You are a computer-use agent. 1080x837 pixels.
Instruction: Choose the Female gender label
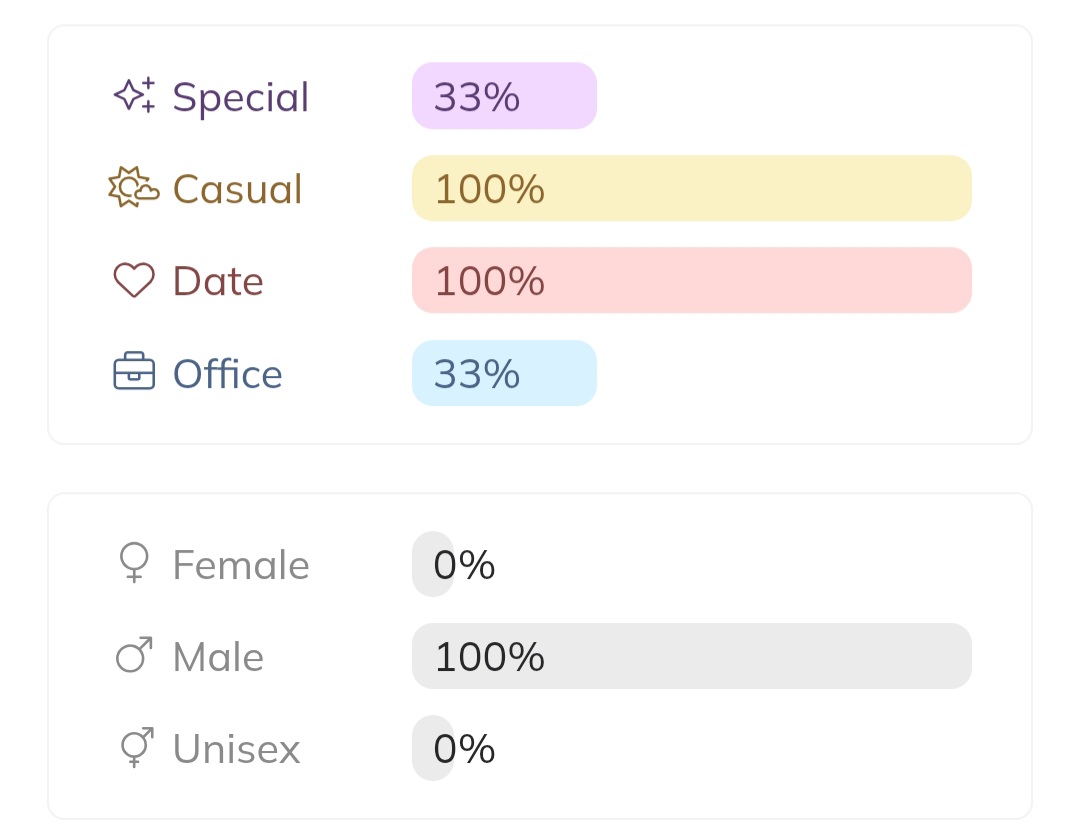pyautogui.click(x=240, y=565)
